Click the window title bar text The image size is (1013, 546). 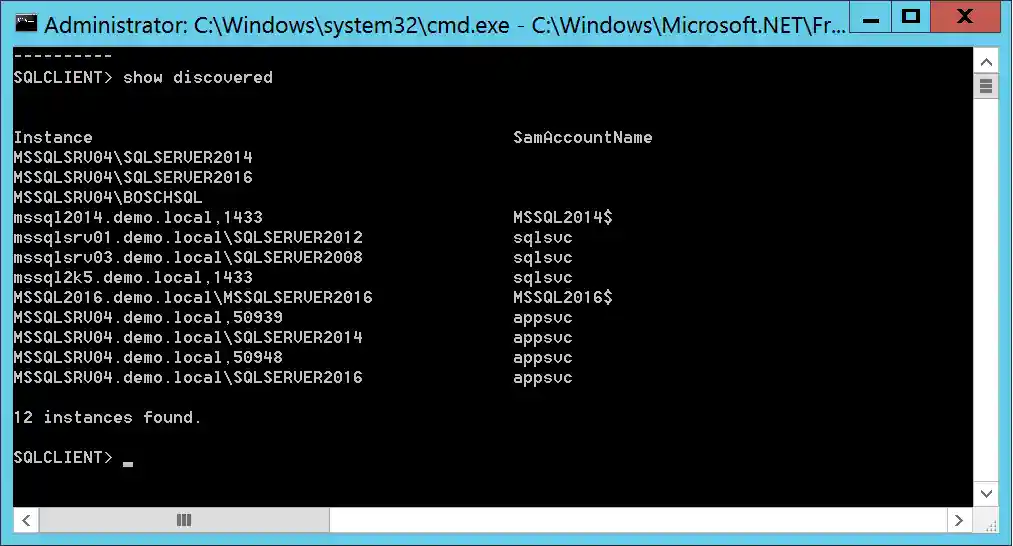pyautogui.click(x=444, y=25)
